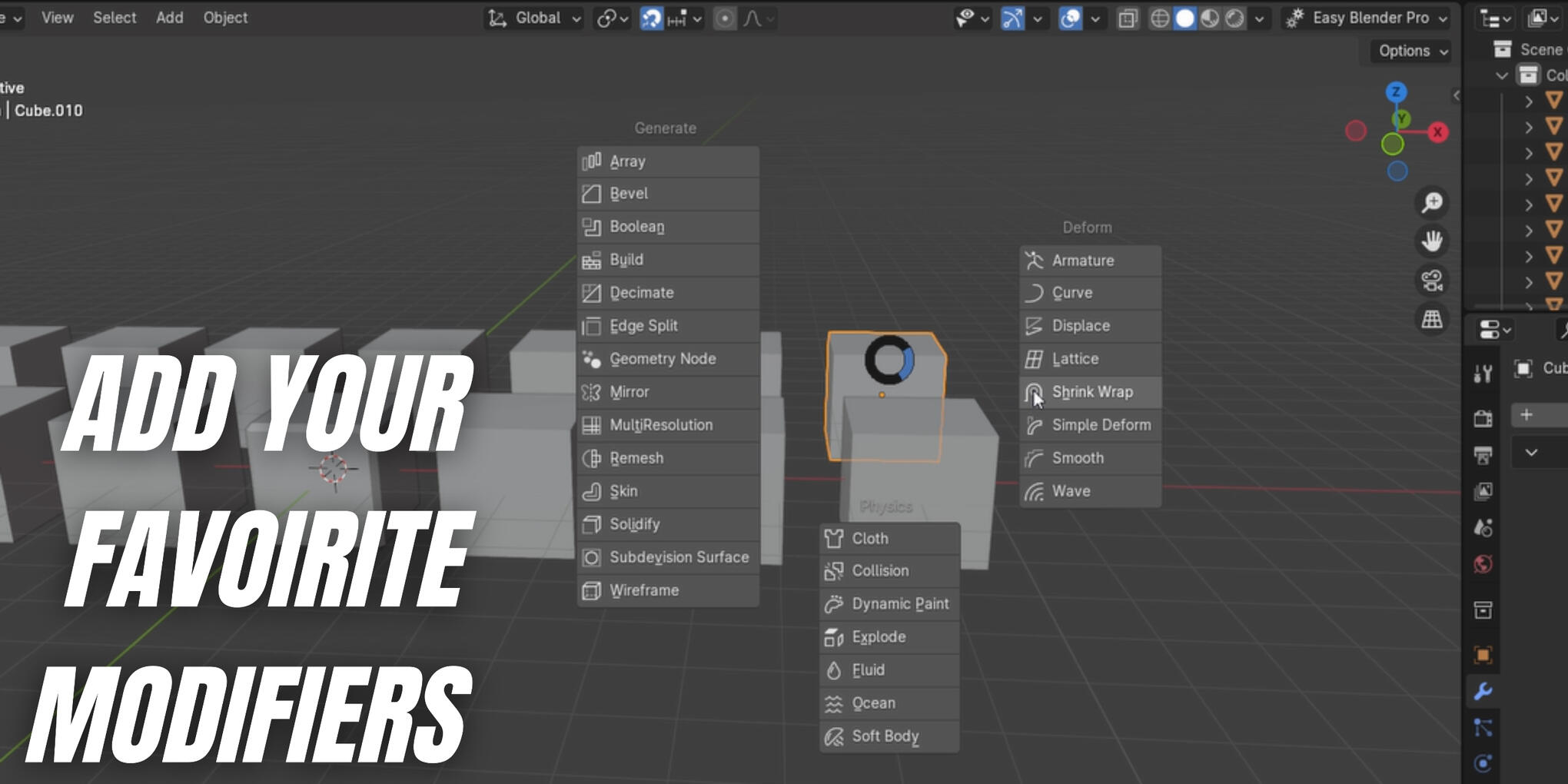1568x784 pixels.
Task: Open the Tool properties tab icon
Action: [x=1483, y=374]
